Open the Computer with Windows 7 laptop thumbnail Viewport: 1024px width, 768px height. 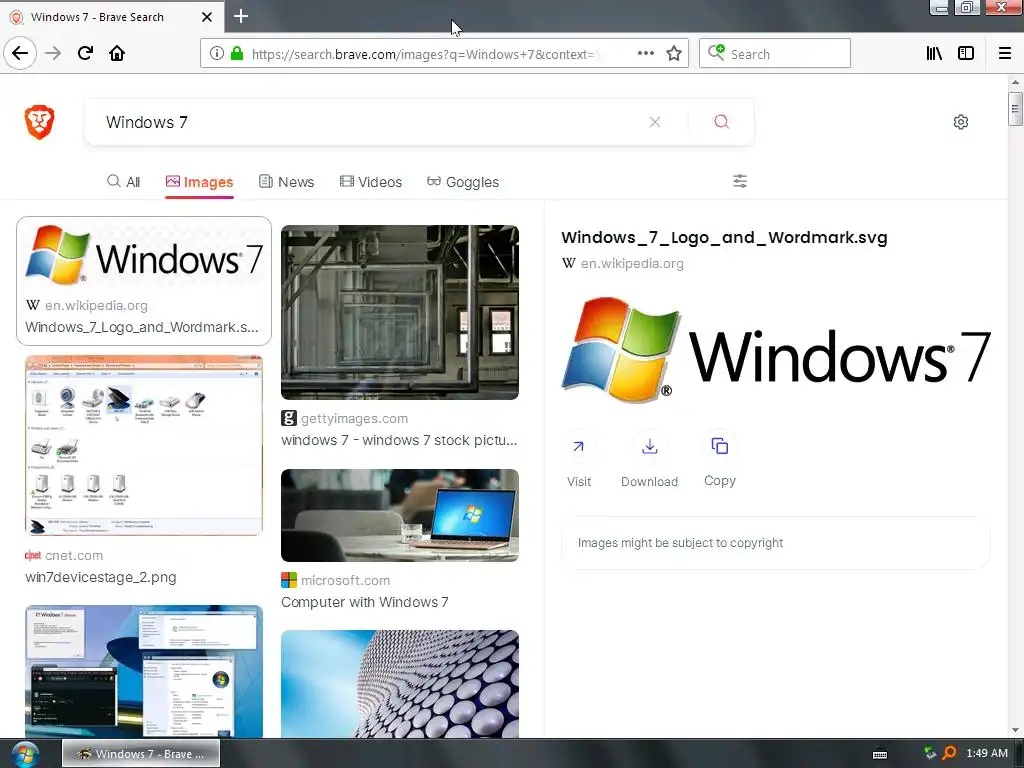click(400, 515)
